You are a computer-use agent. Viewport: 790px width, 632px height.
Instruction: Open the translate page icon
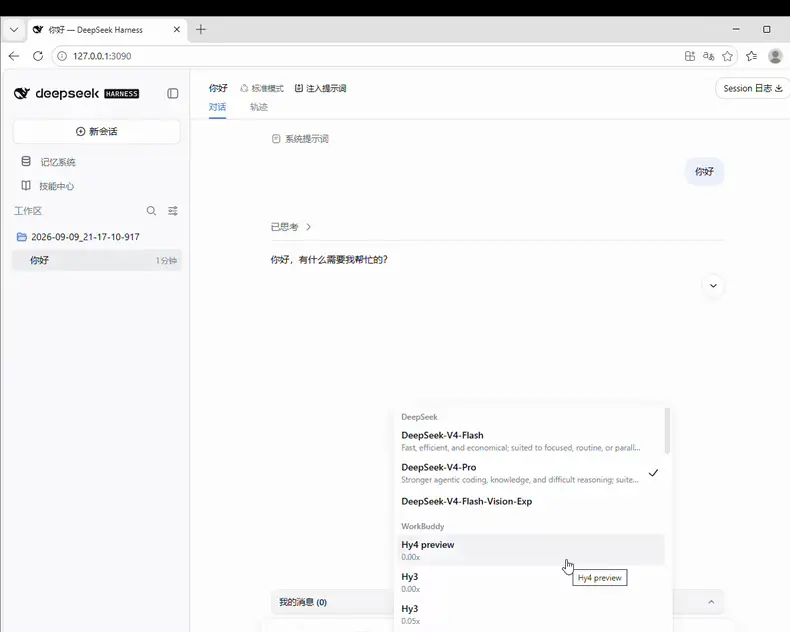coord(708,56)
